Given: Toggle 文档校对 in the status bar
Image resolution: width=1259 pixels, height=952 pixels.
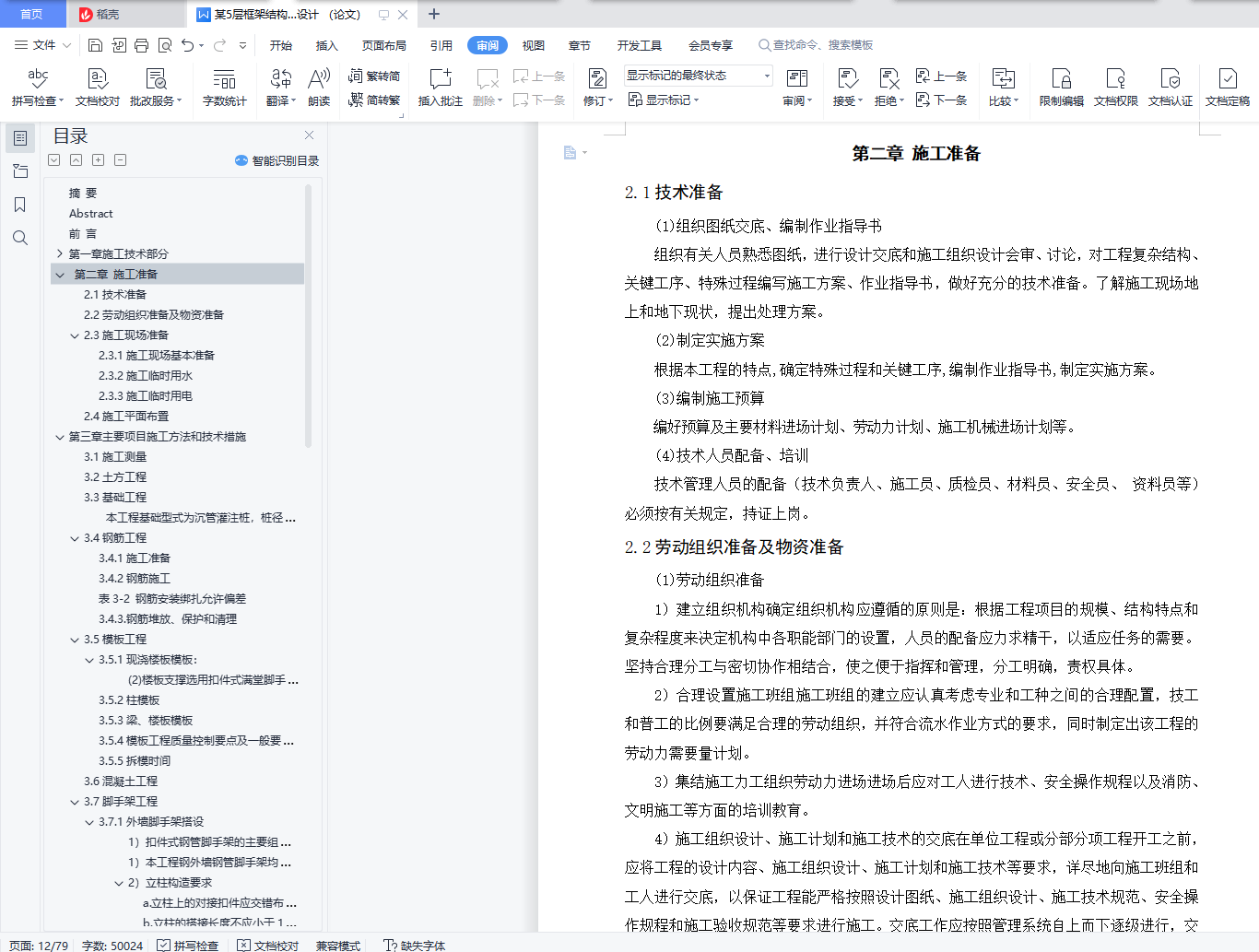Looking at the screenshot, I should point(267,946).
